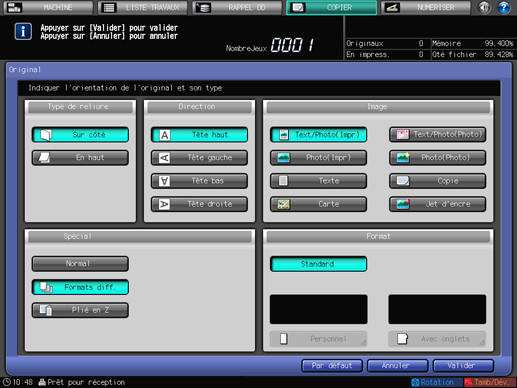The height and width of the screenshot is (388, 517).
Task: Click the Photo(Impr) landscape icon
Action: point(283,158)
